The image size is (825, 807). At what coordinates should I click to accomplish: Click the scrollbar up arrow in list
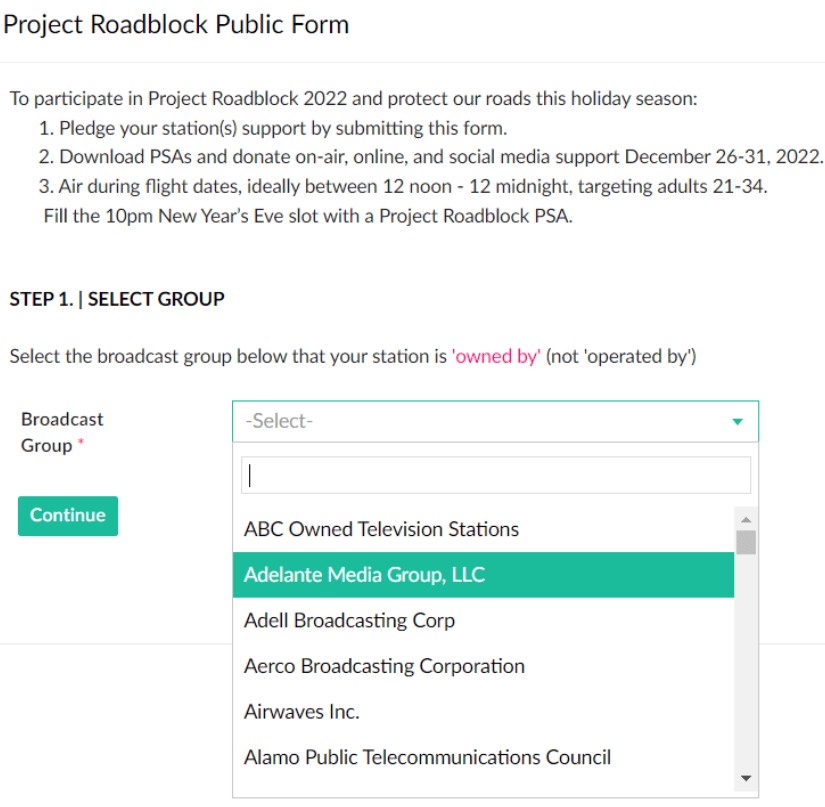coord(745,519)
